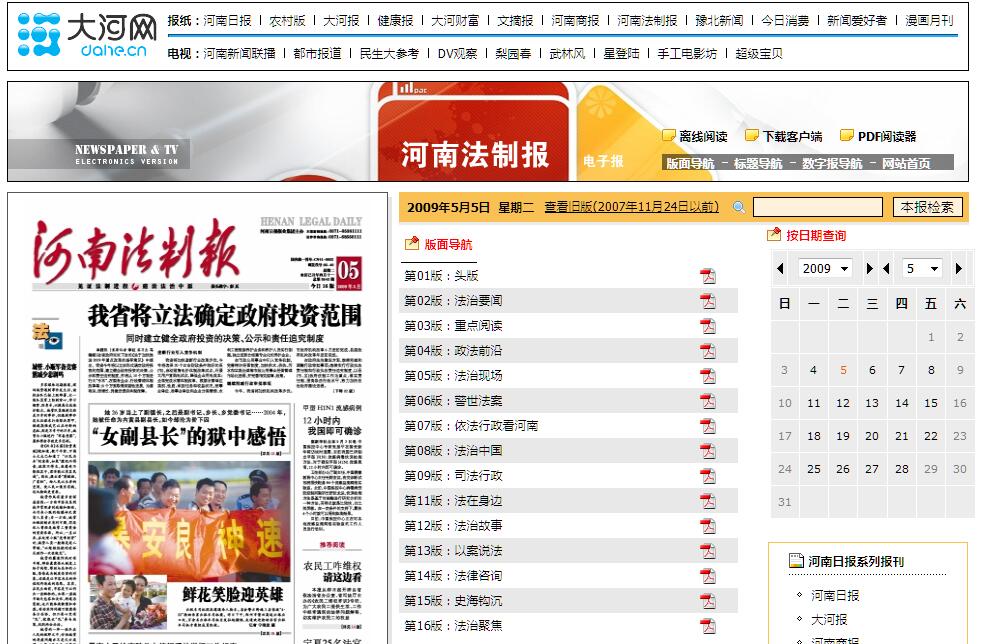Open 农村版 in the top newspaper list
The width and height of the screenshot is (986, 644).
(x=287, y=21)
